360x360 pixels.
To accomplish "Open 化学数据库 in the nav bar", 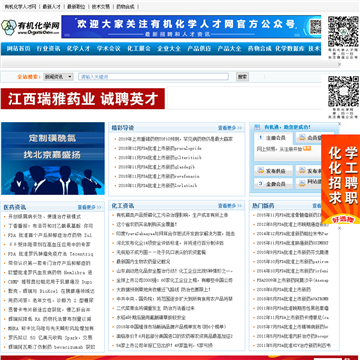I will pyautogui.click(x=290, y=49).
